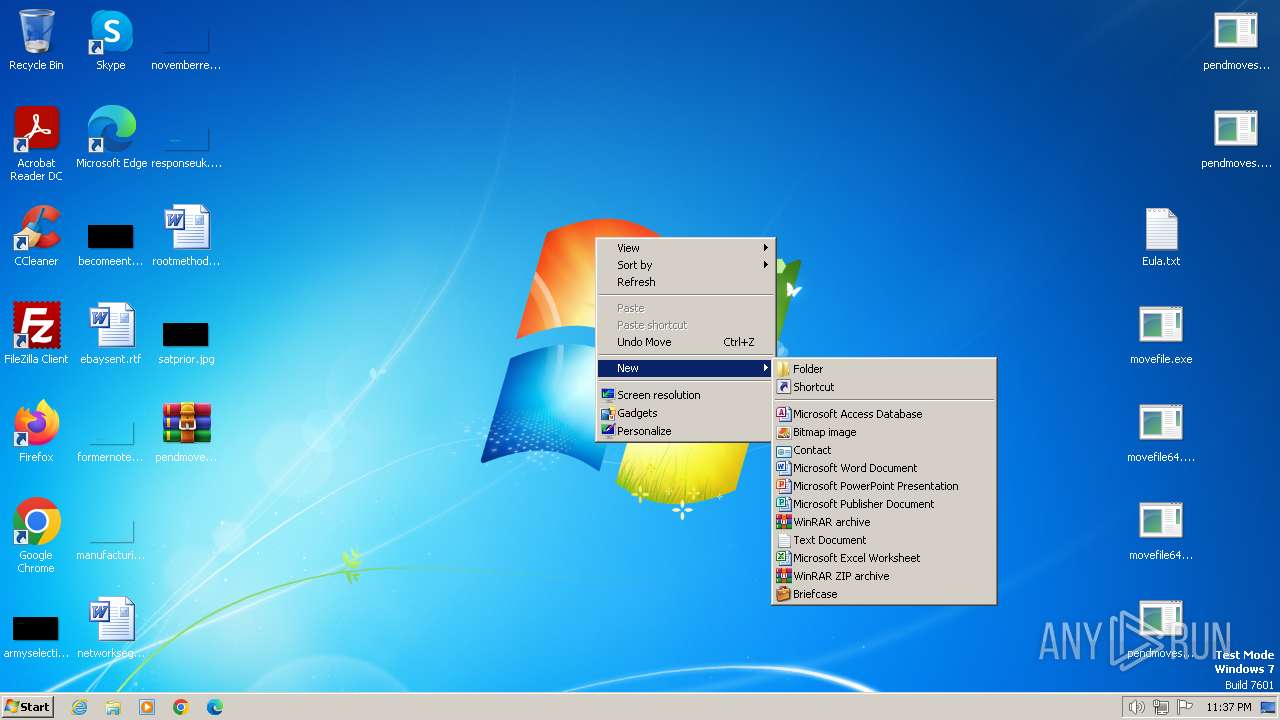The height and width of the screenshot is (720, 1280).
Task: Select the rootmethod Word document icon
Action: pos(186,236)
